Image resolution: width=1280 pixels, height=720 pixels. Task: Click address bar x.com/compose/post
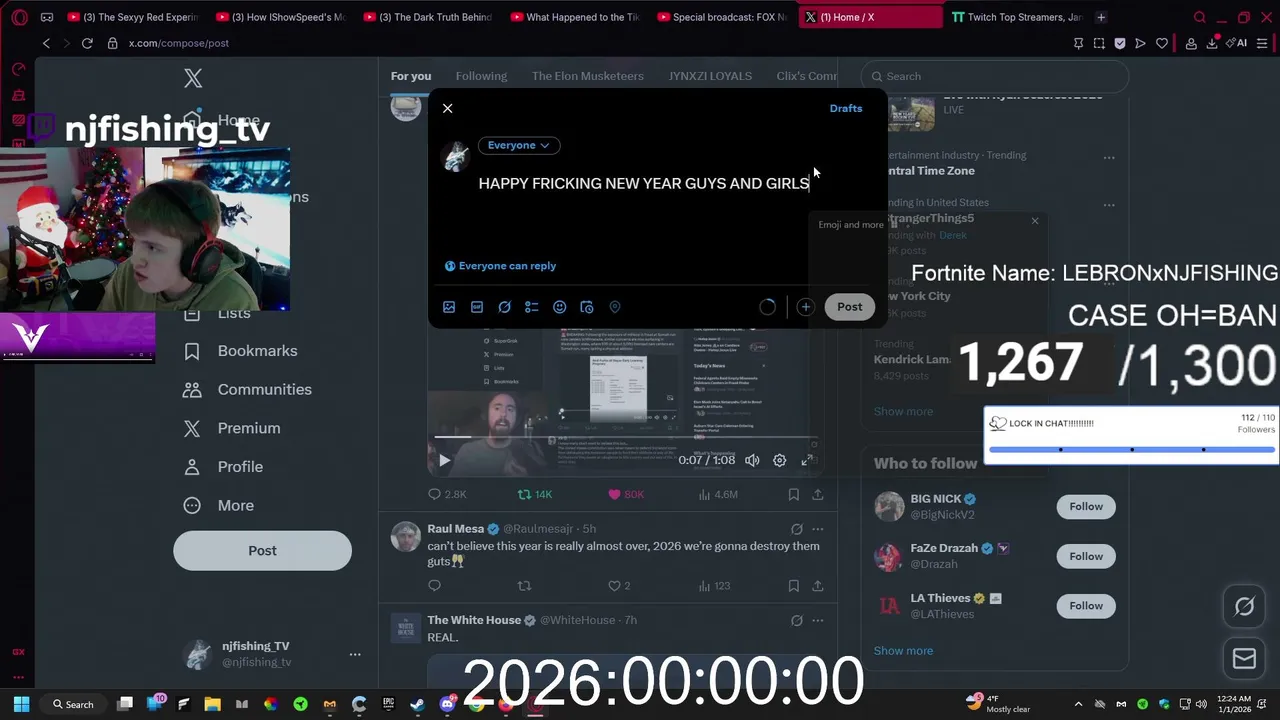[x=179, y=43]
